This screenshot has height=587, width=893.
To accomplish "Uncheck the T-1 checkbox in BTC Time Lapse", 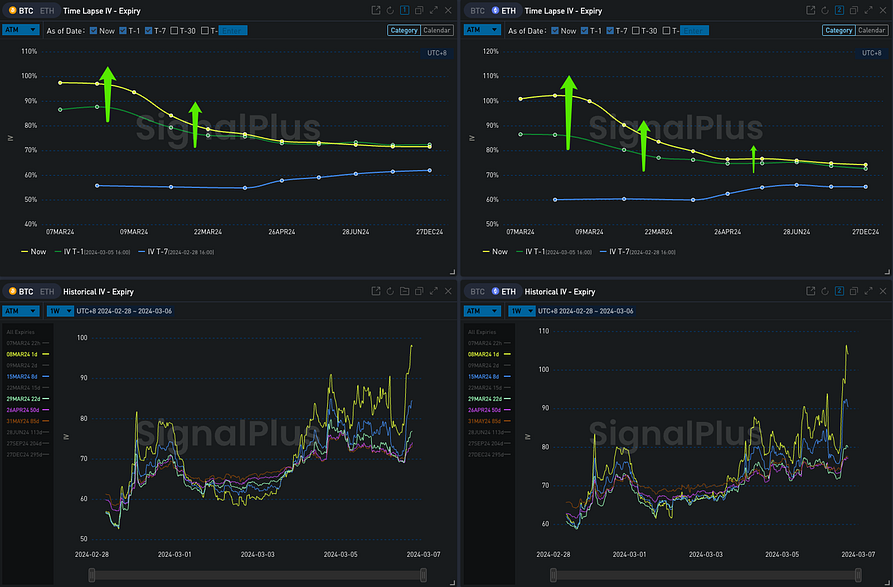I will pyautogui.click(x=122, y=31).
